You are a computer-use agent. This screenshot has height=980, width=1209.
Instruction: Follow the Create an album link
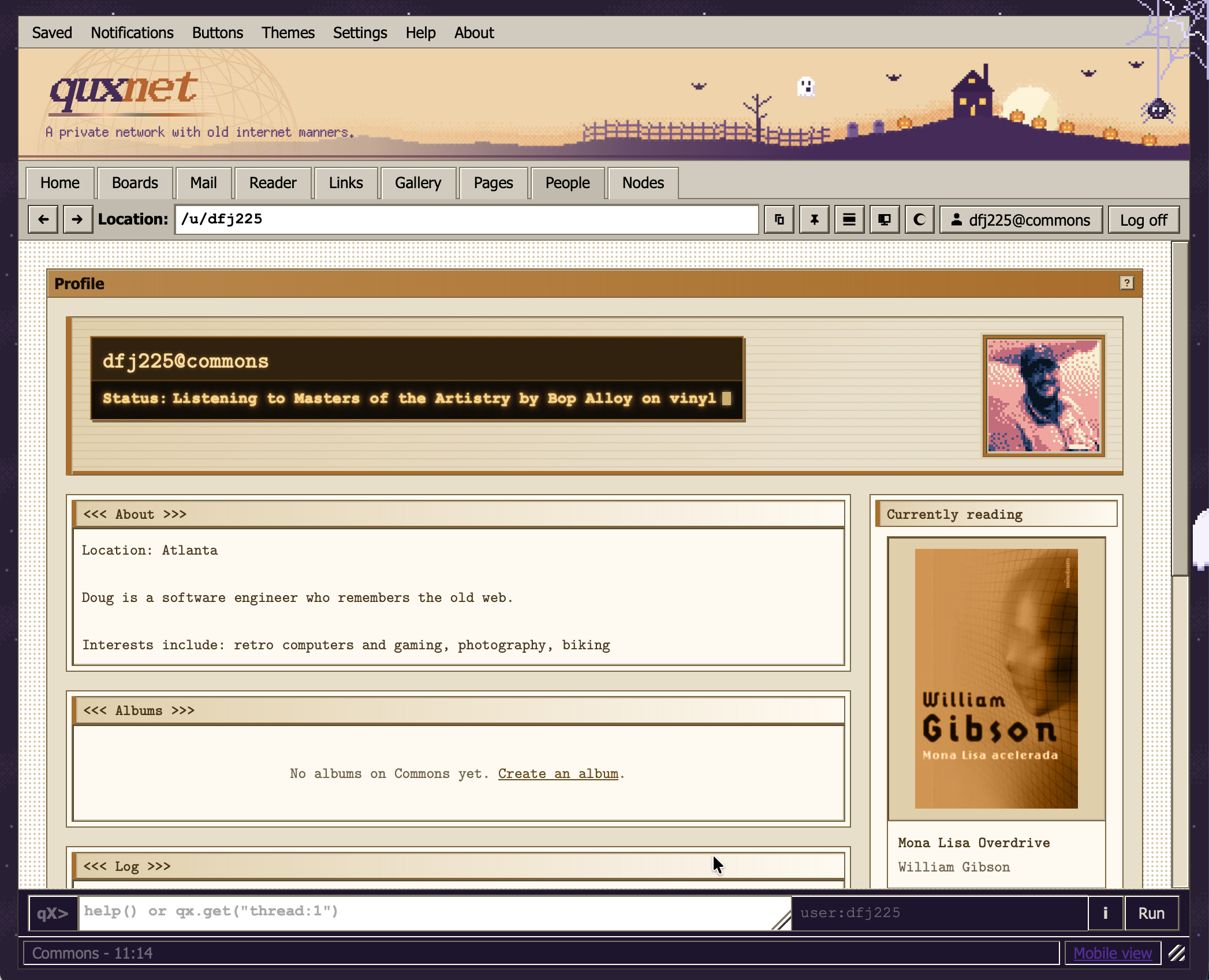(x=558, y=773)
